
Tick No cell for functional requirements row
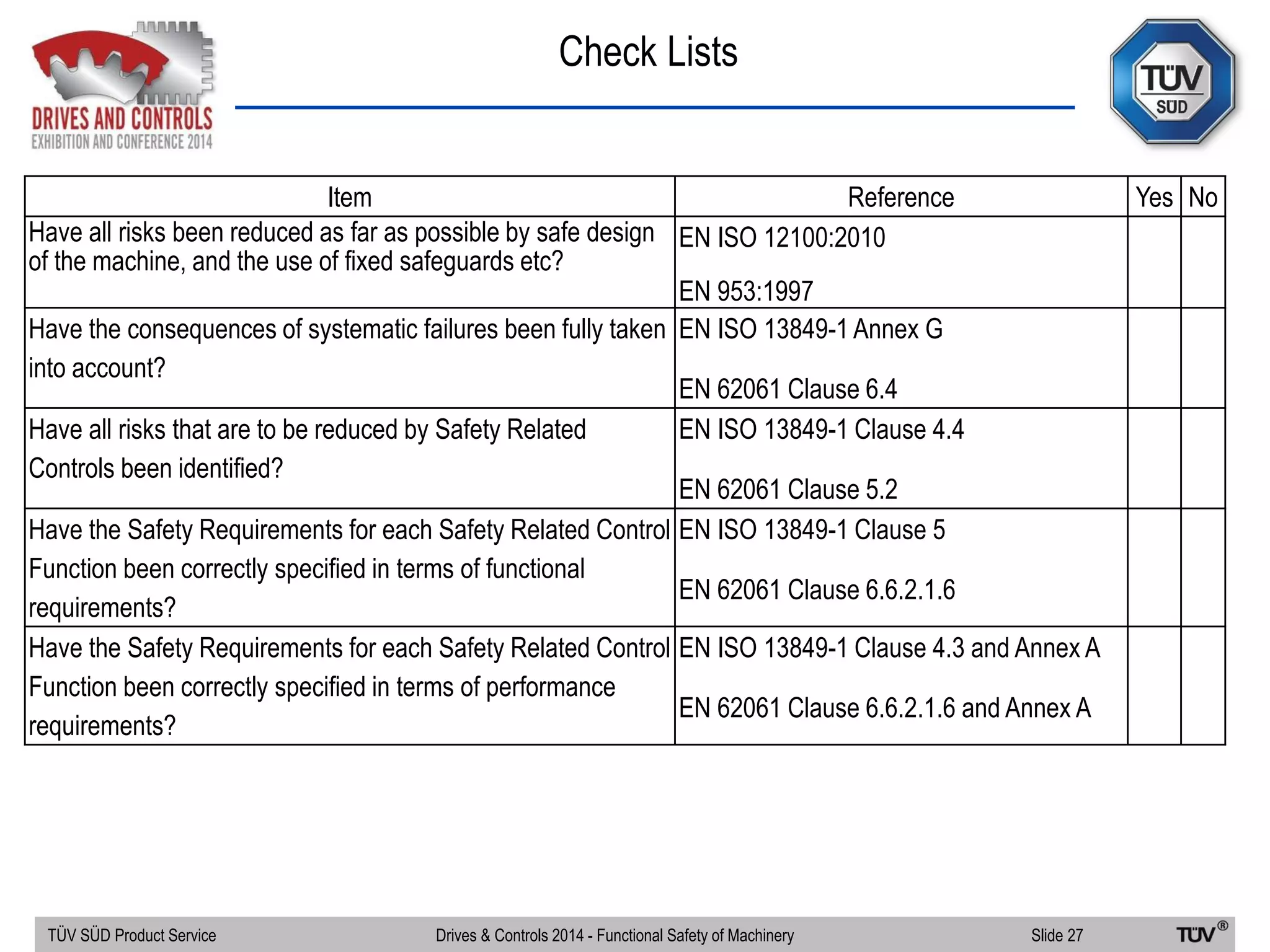[x=1203, y=568]
